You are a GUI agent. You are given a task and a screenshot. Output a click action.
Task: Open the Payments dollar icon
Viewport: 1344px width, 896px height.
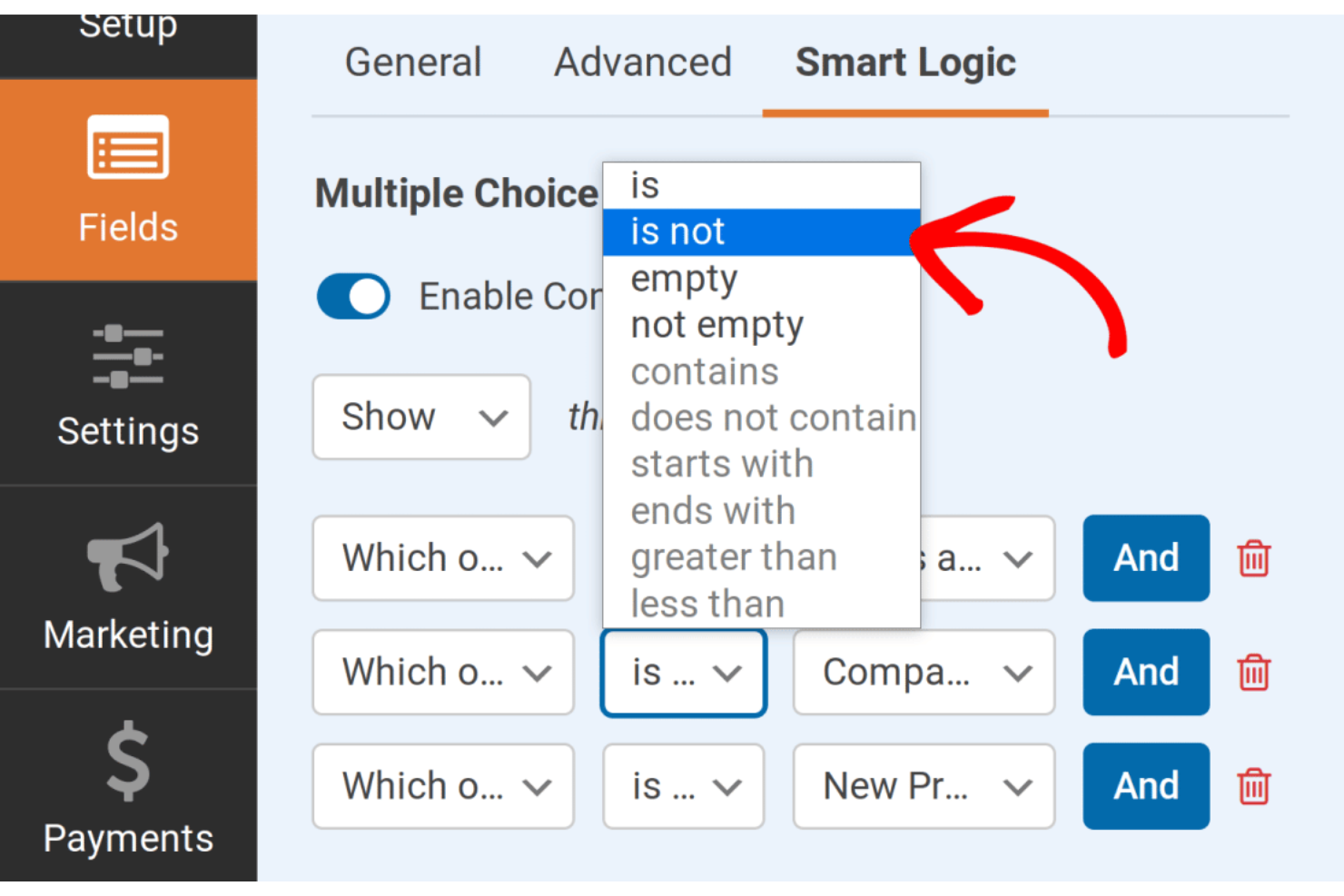point(128,761)
